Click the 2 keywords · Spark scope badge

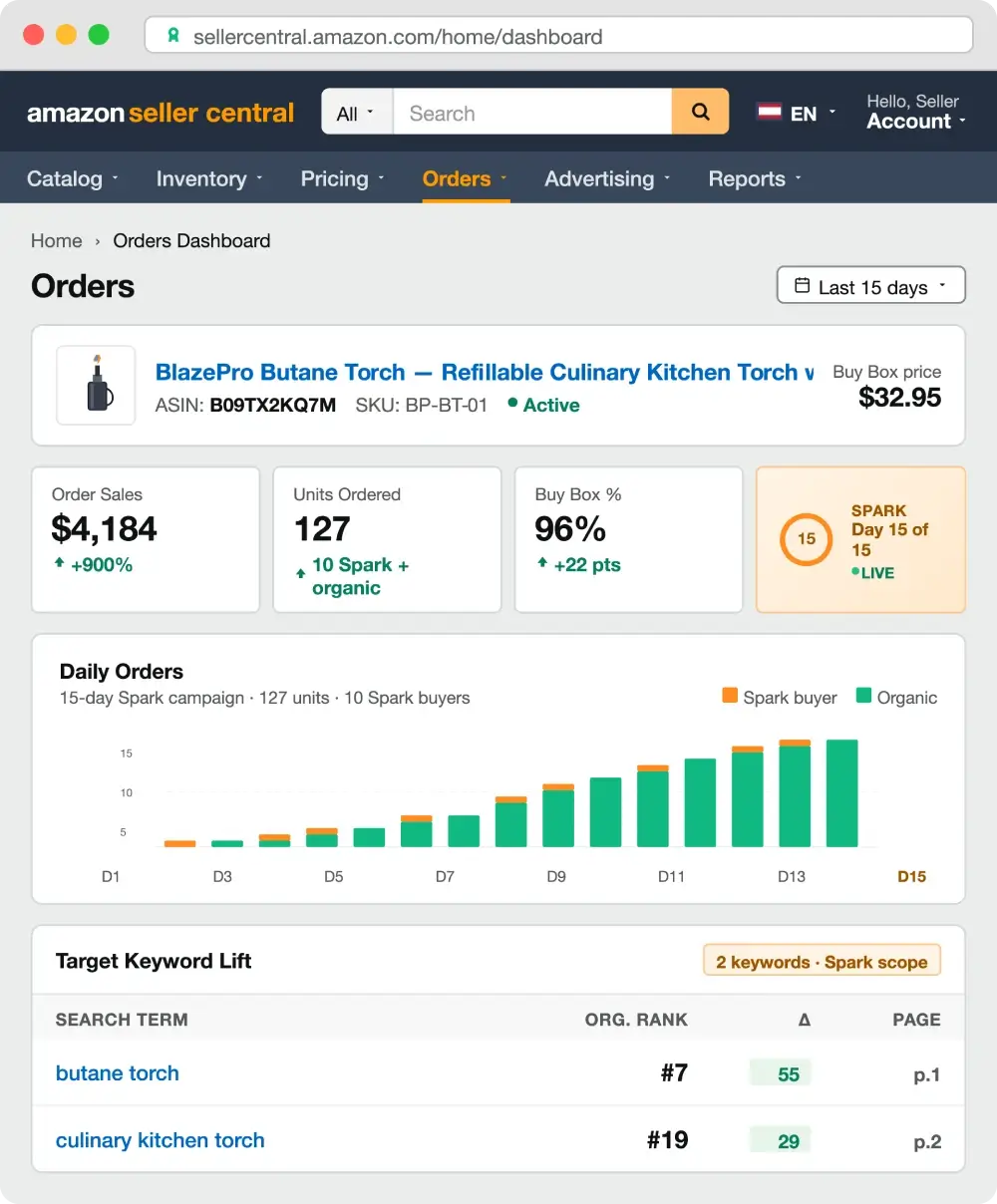[x=822, y=961]
